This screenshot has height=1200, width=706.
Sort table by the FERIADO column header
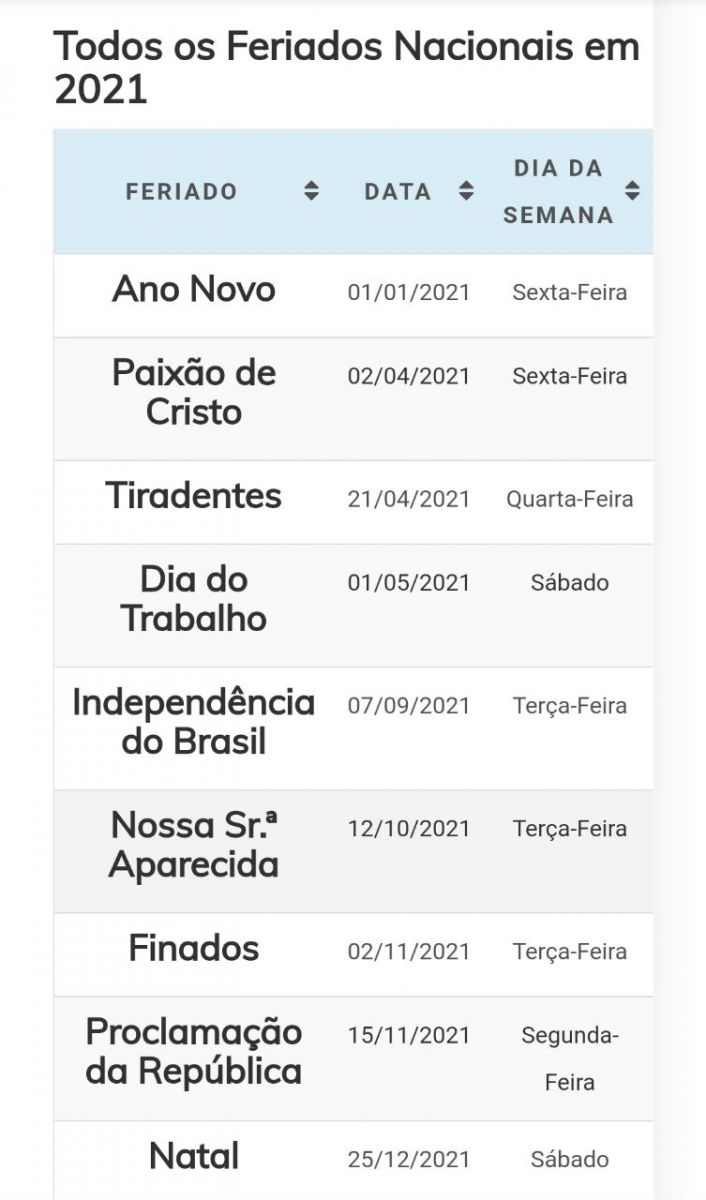pyautogui.click(x=182, y=191)
